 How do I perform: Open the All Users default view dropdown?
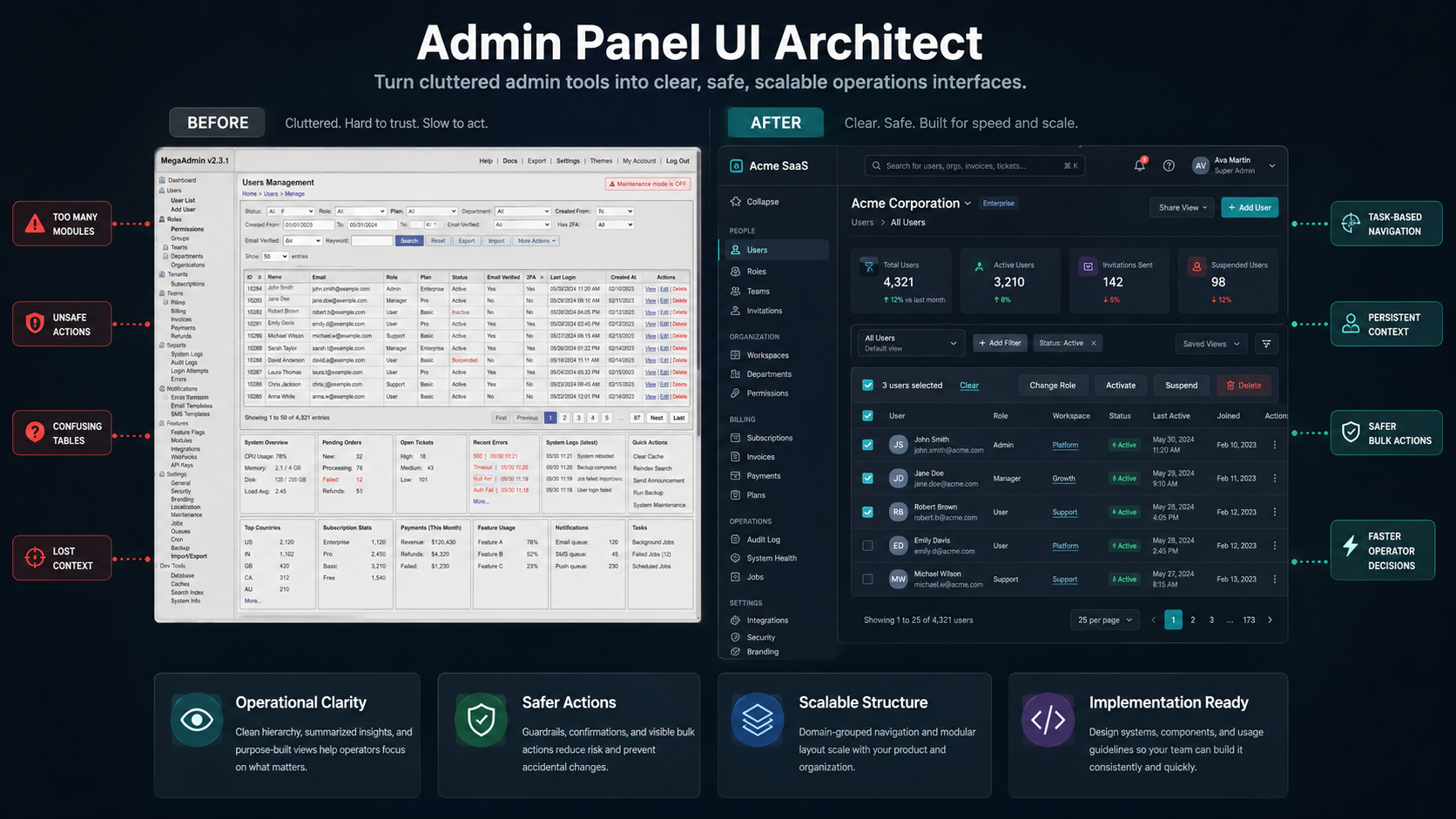tap(910, 343)
